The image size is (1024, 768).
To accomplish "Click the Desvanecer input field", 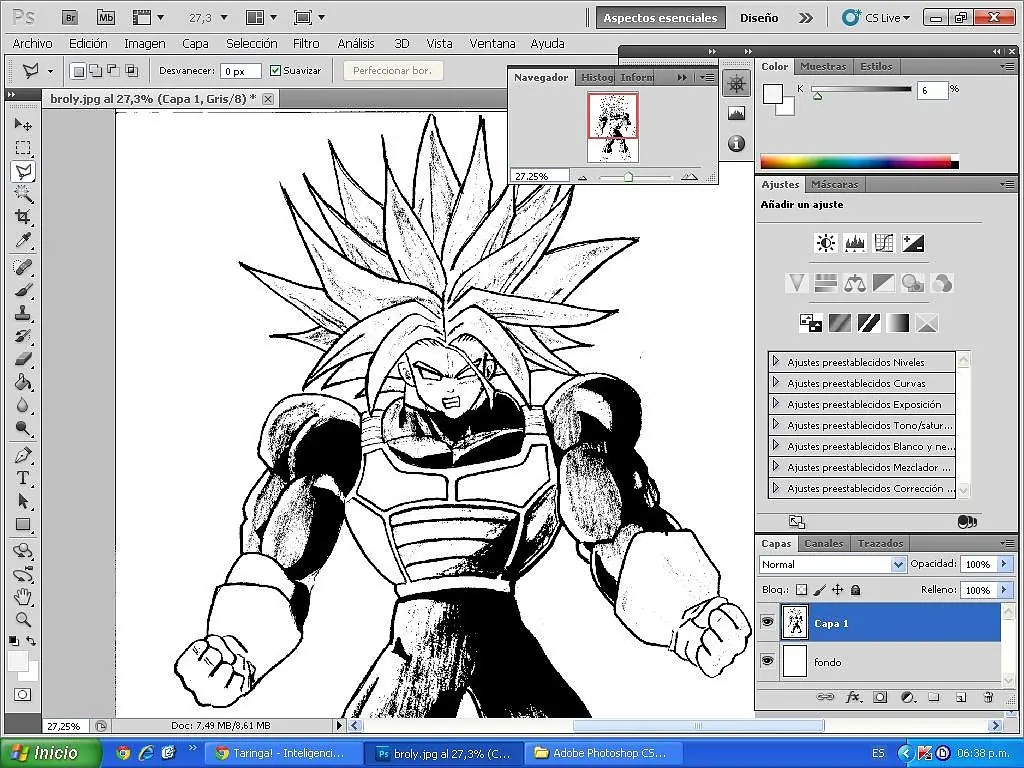I will [240, 71].
